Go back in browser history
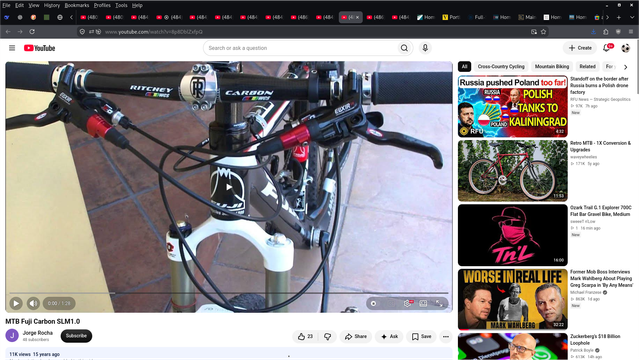The width and height of the screenshot is (639, 360). (8, 32)
